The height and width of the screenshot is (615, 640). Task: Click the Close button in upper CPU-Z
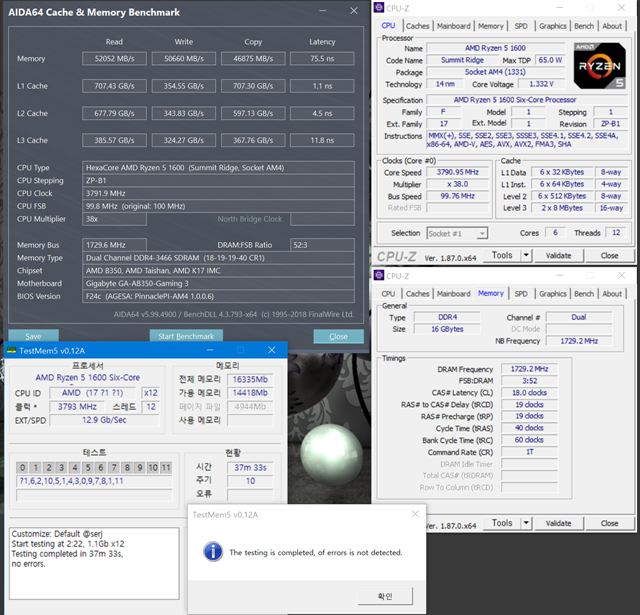coord(609,256)
